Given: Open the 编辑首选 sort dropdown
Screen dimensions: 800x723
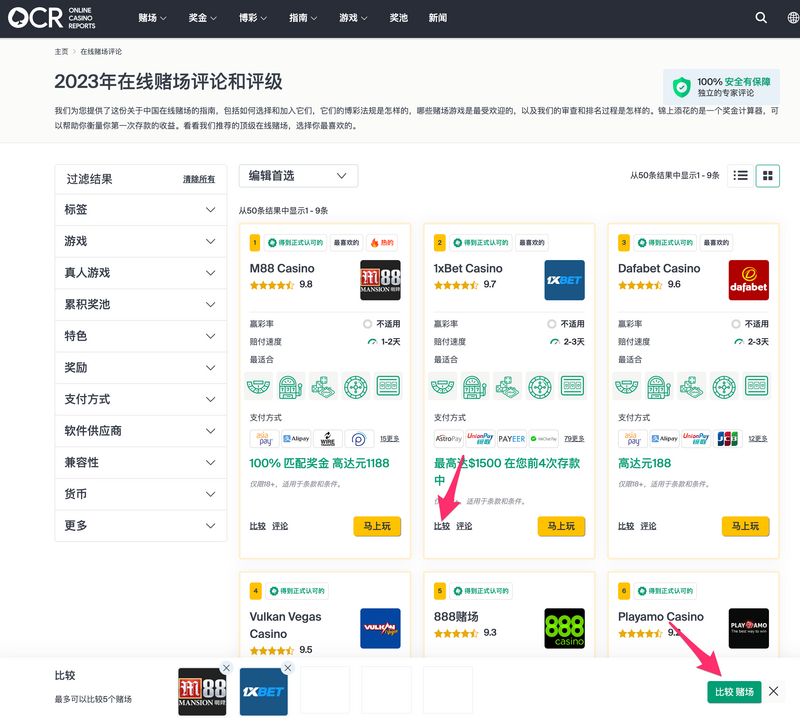Looking at the screenshot, I should tap(298, 176).
